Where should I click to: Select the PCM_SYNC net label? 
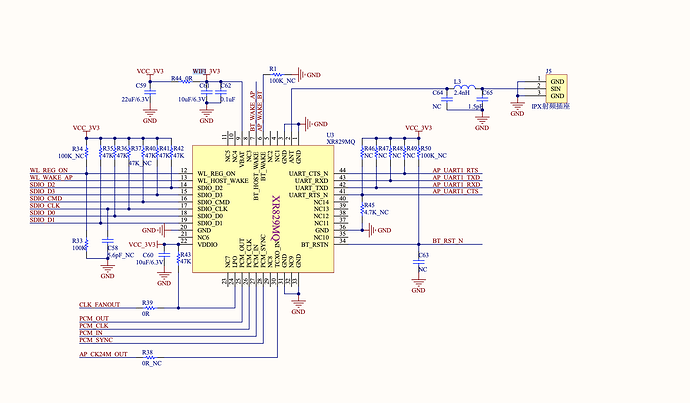click(96, 340)
